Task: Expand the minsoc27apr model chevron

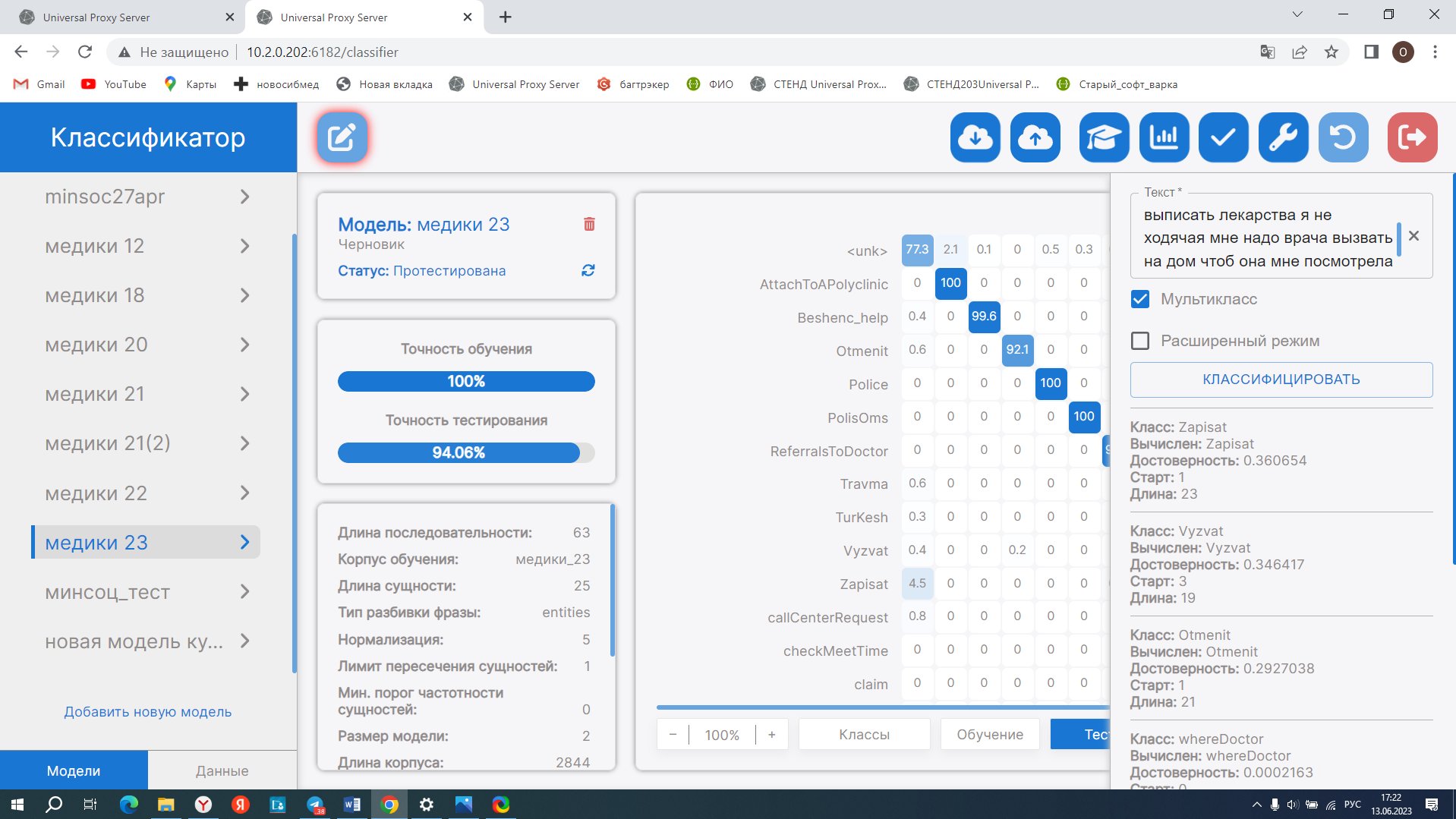Action: (244, 197)
